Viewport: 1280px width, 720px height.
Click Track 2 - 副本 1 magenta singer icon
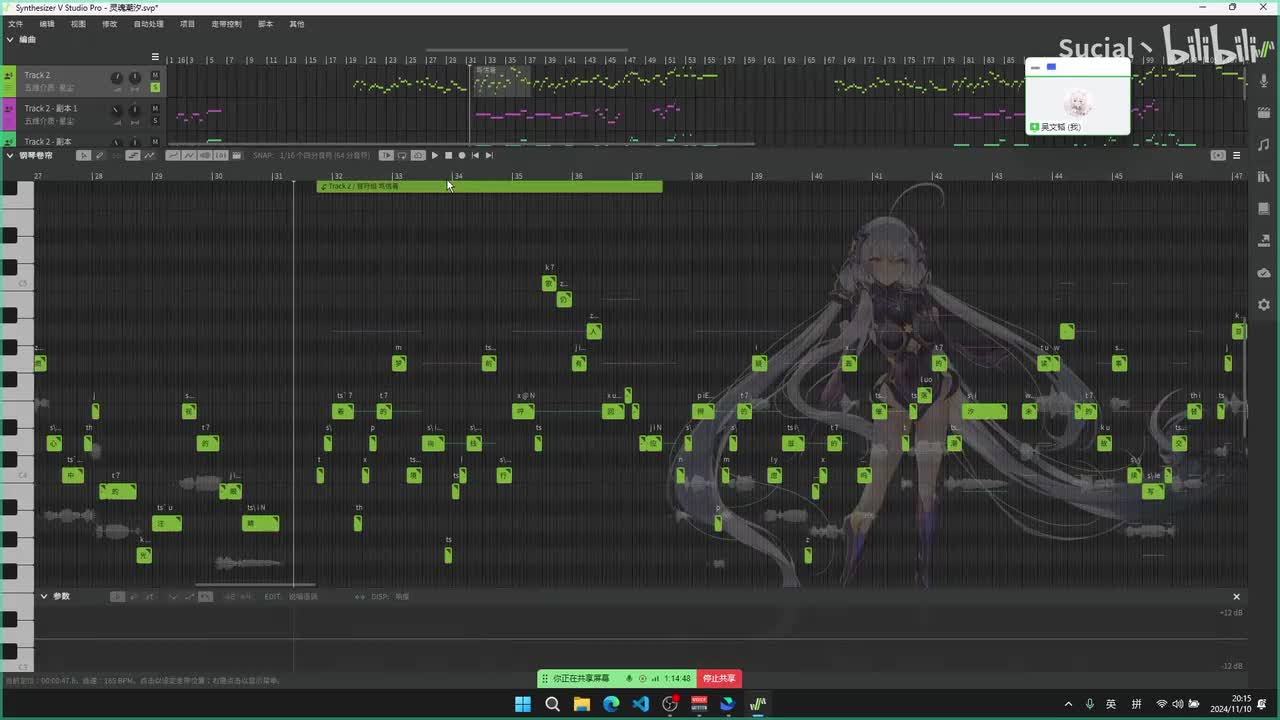[x=8, y=109]
